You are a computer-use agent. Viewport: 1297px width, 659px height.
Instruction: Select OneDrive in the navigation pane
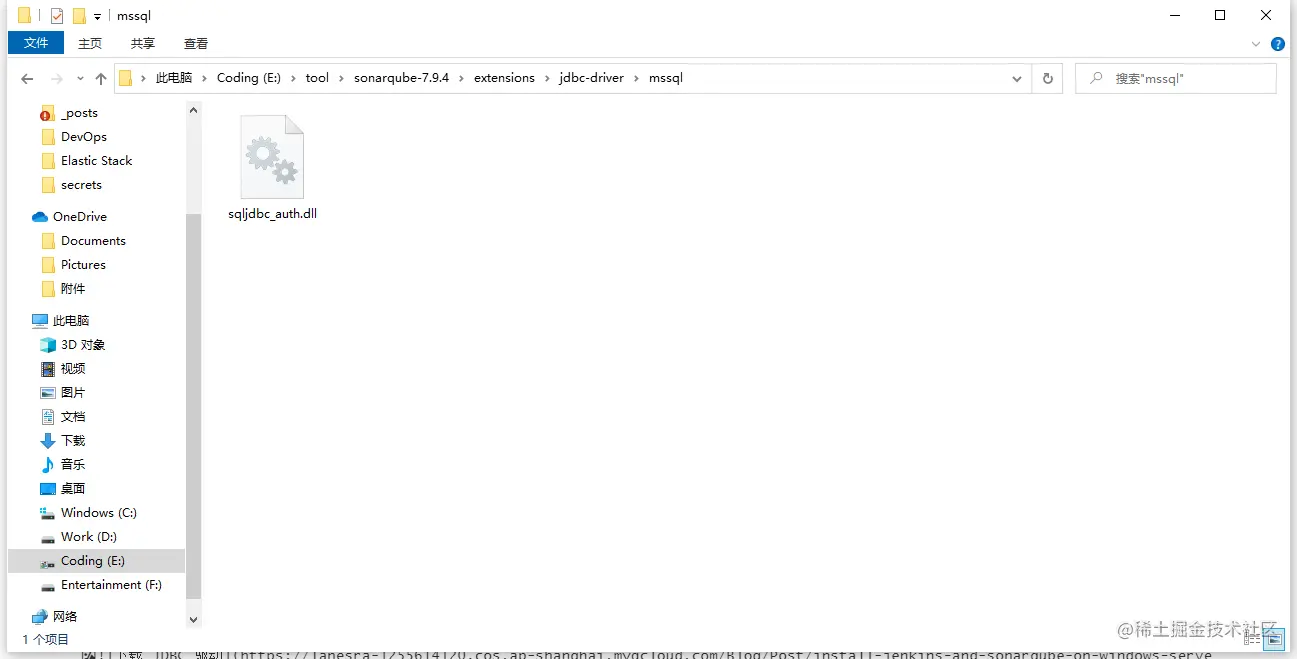[79, 217]
